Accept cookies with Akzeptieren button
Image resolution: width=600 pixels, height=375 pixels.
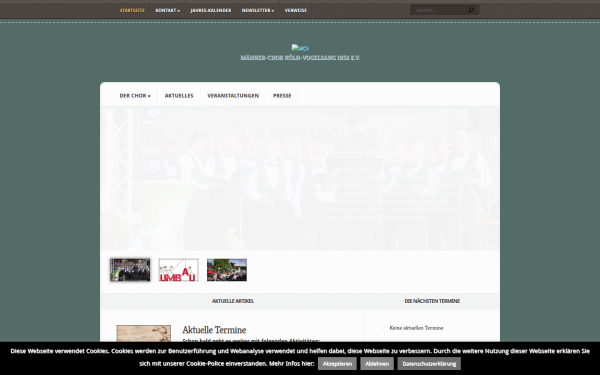pos(337,364)
